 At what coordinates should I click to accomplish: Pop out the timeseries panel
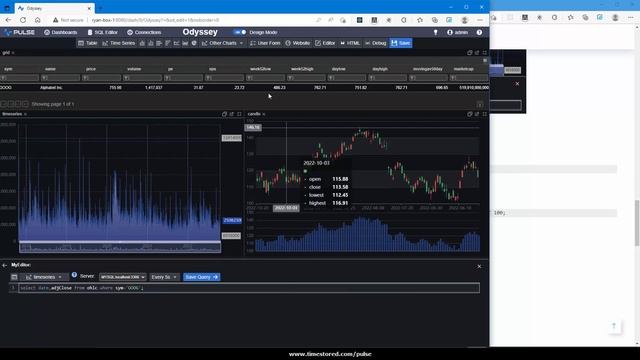pos(231,114)
